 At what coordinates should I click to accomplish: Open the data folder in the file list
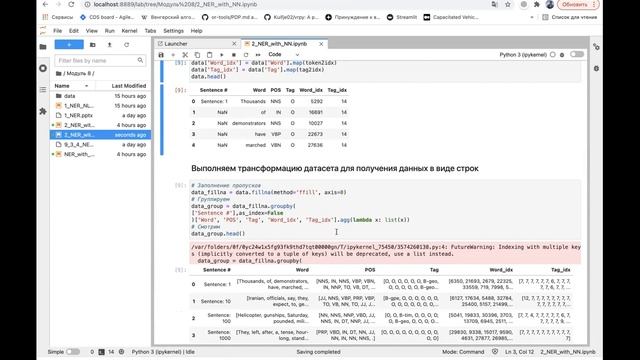point(100,96)
